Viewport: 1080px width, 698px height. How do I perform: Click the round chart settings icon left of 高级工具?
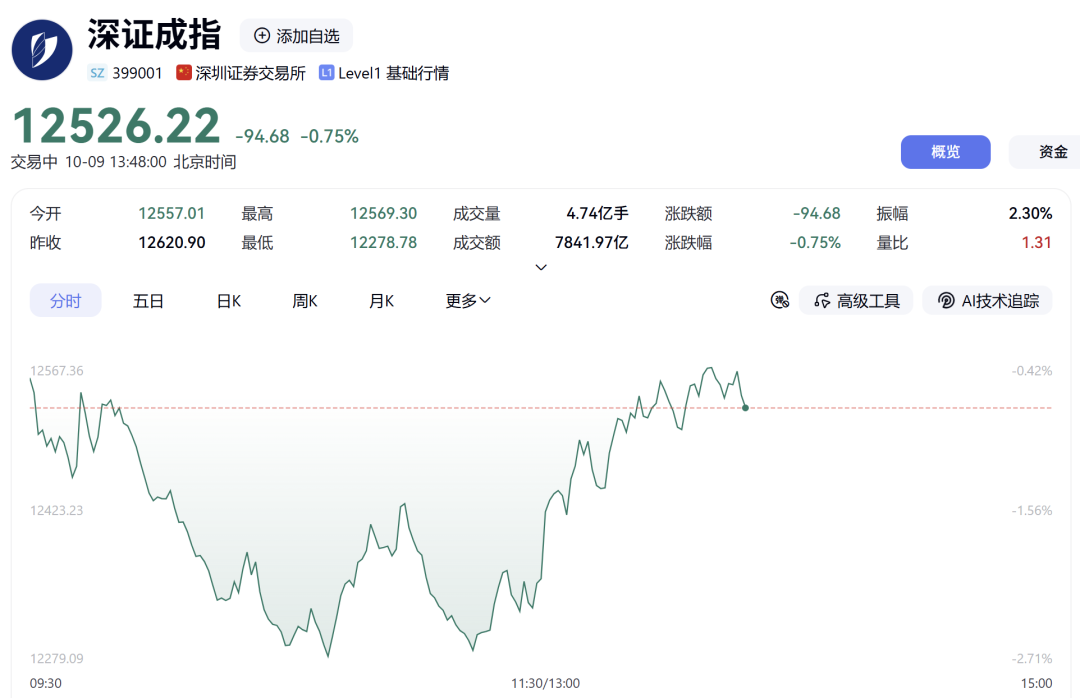780,300
